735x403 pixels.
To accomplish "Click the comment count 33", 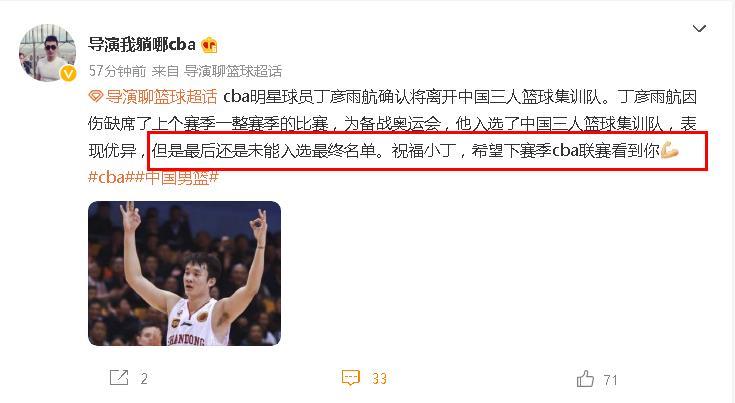I will (379, 379).
